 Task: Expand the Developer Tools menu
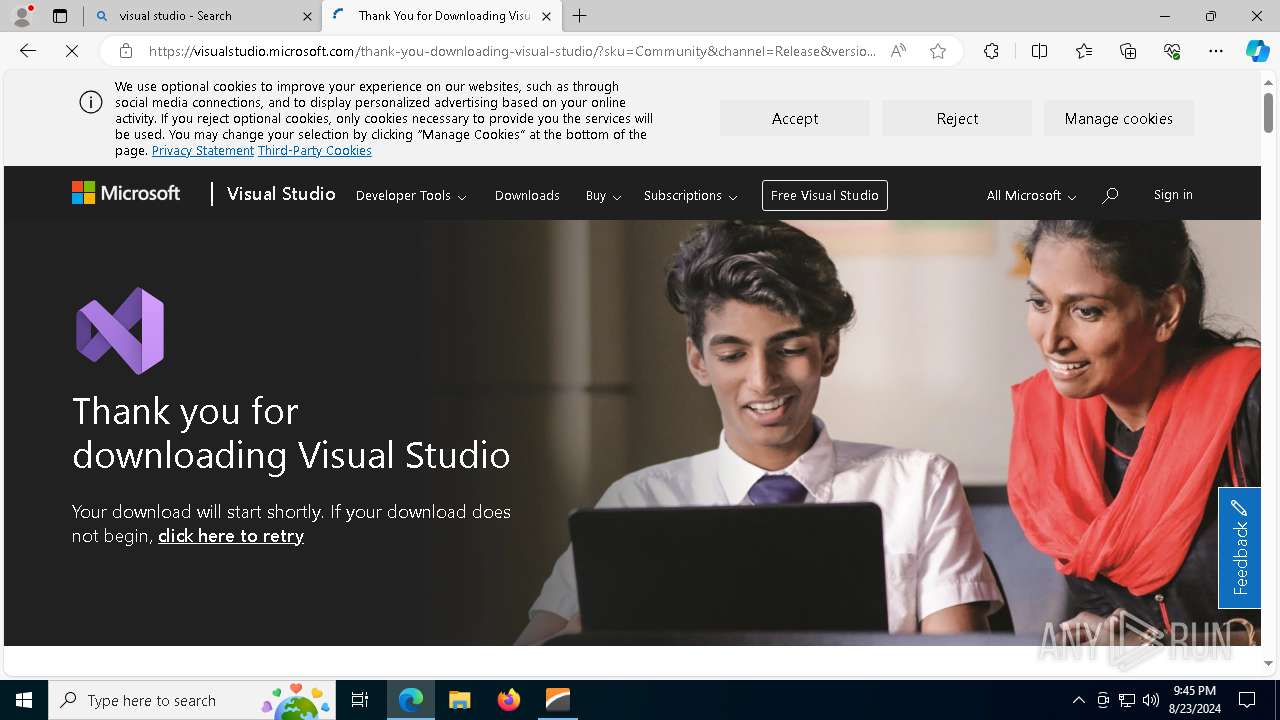pyautogui.click(x=411, y=196)
